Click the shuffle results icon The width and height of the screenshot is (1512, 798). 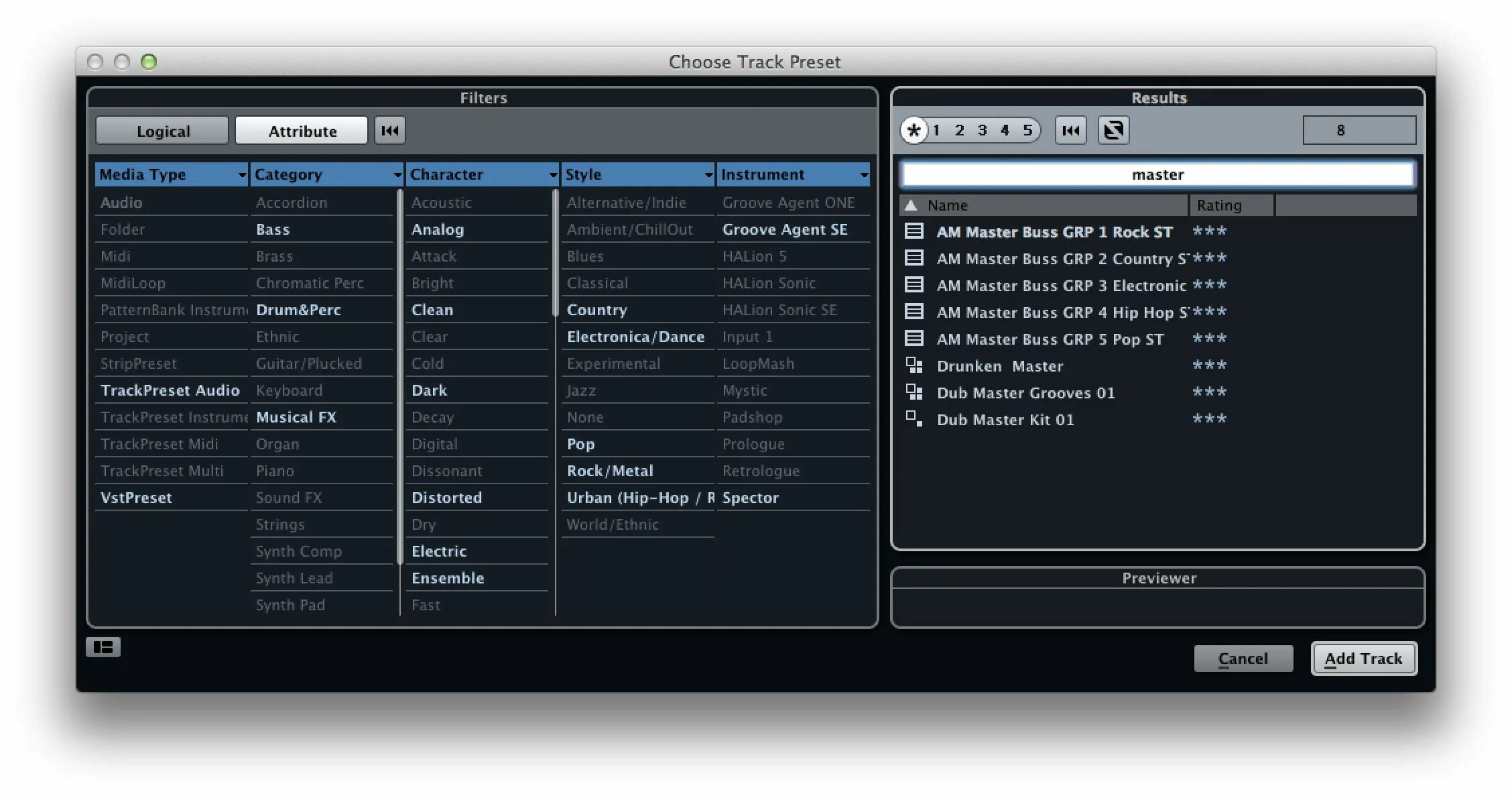tap(1113, 131)
